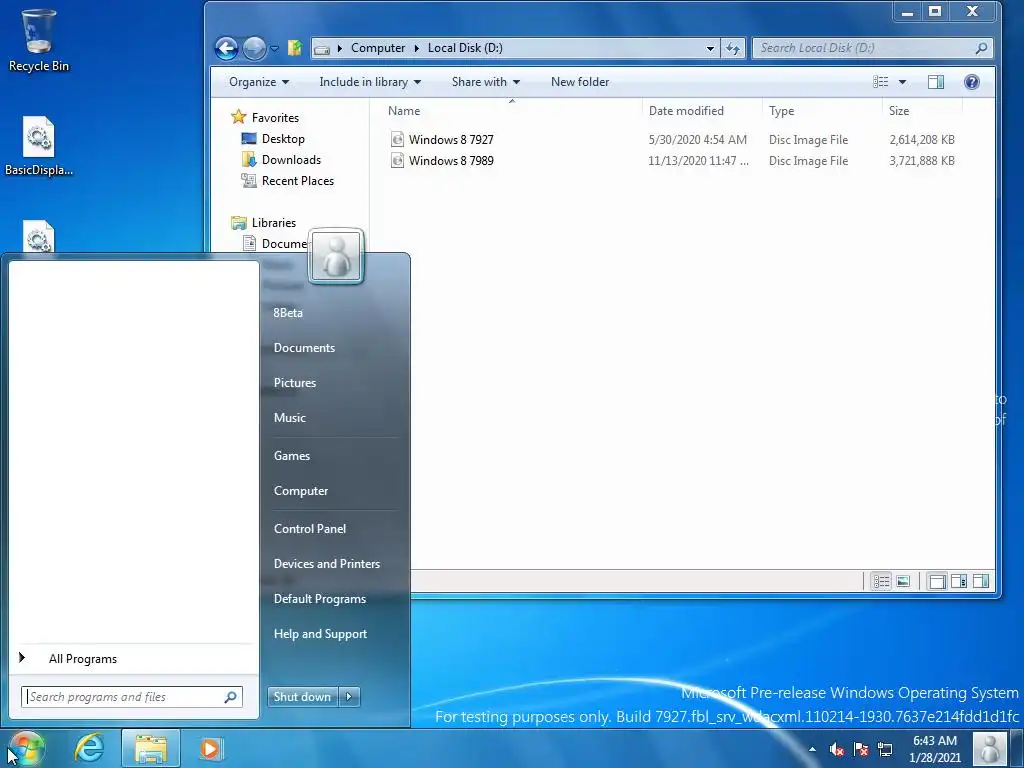The image size is (1024, 768).
Task: Open Control Panel from the Start menu
Action: click(310, 529)
